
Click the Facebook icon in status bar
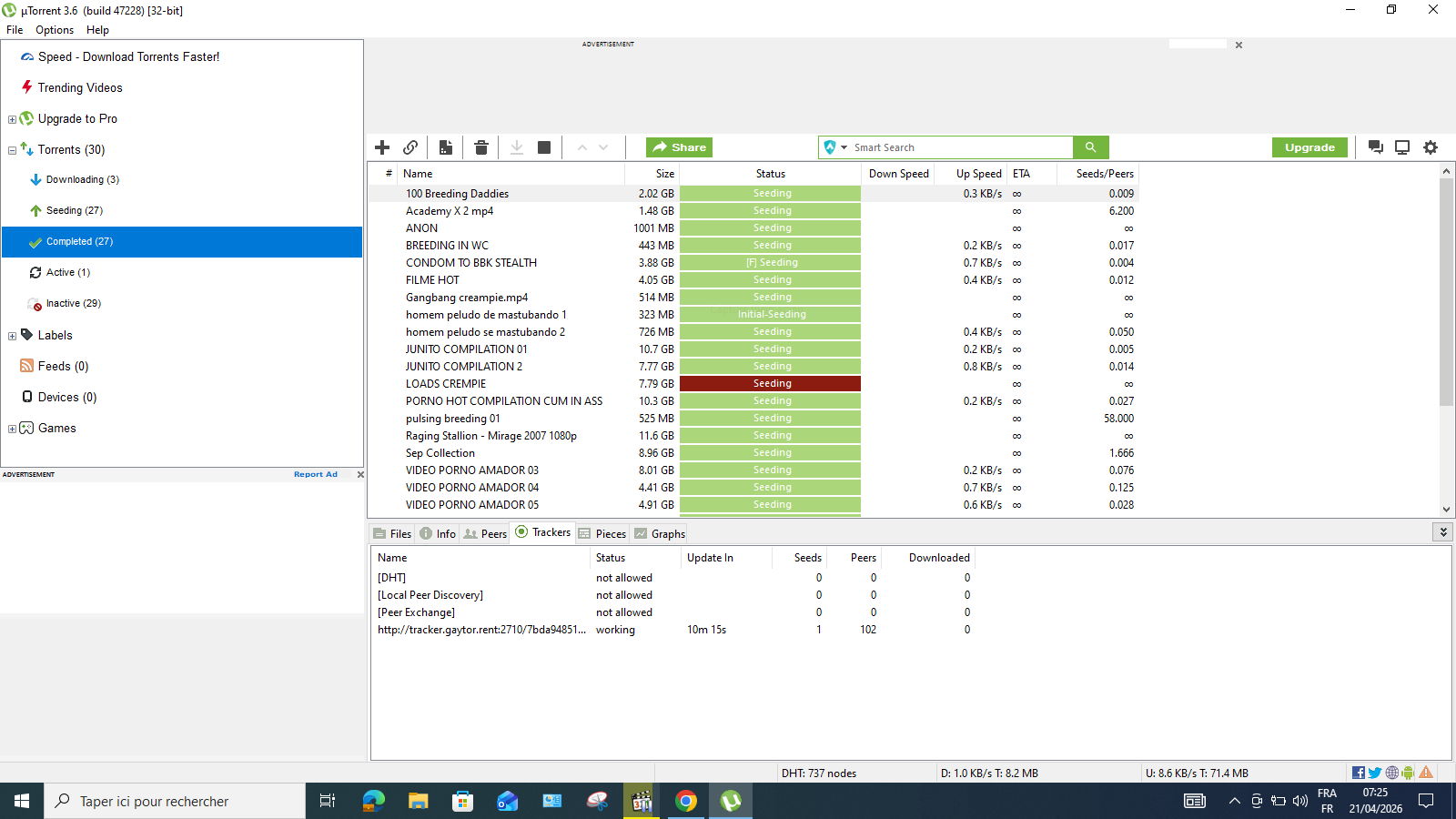pos(1359,773)
